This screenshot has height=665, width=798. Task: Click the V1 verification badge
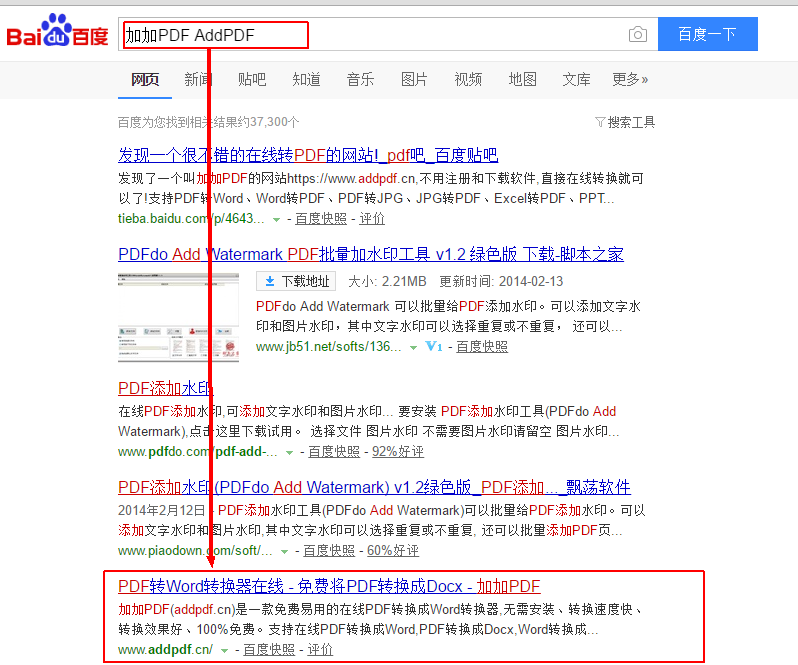coord(434,346)
